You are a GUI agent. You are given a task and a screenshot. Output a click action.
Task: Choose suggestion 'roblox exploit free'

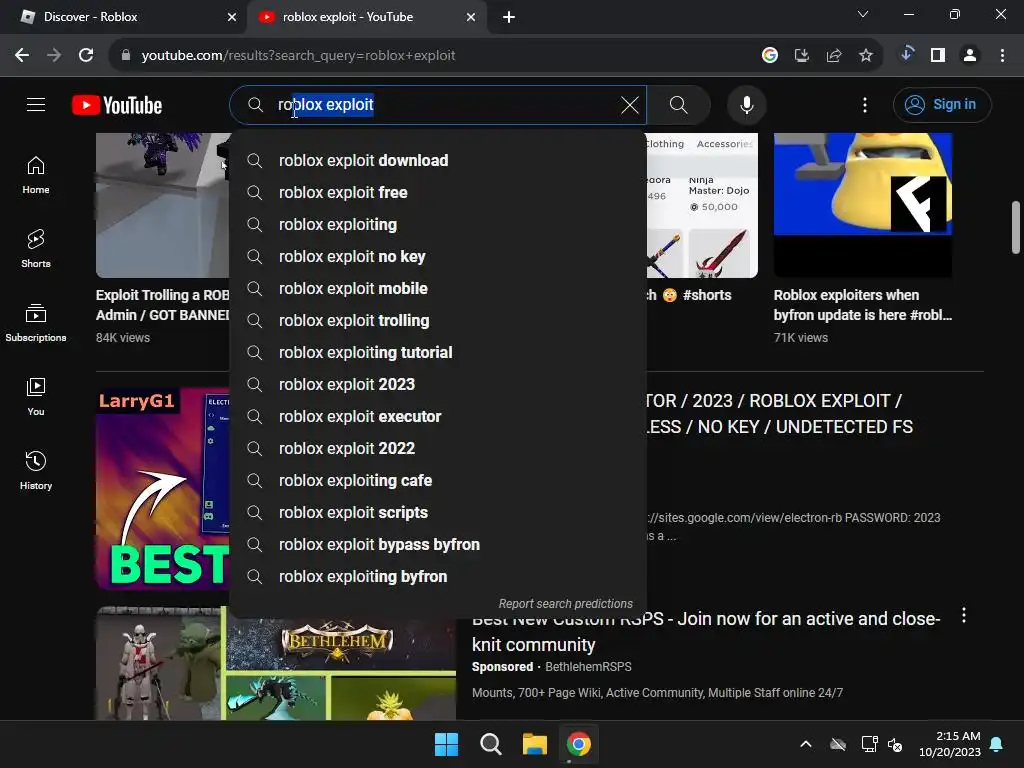point(438,193)
